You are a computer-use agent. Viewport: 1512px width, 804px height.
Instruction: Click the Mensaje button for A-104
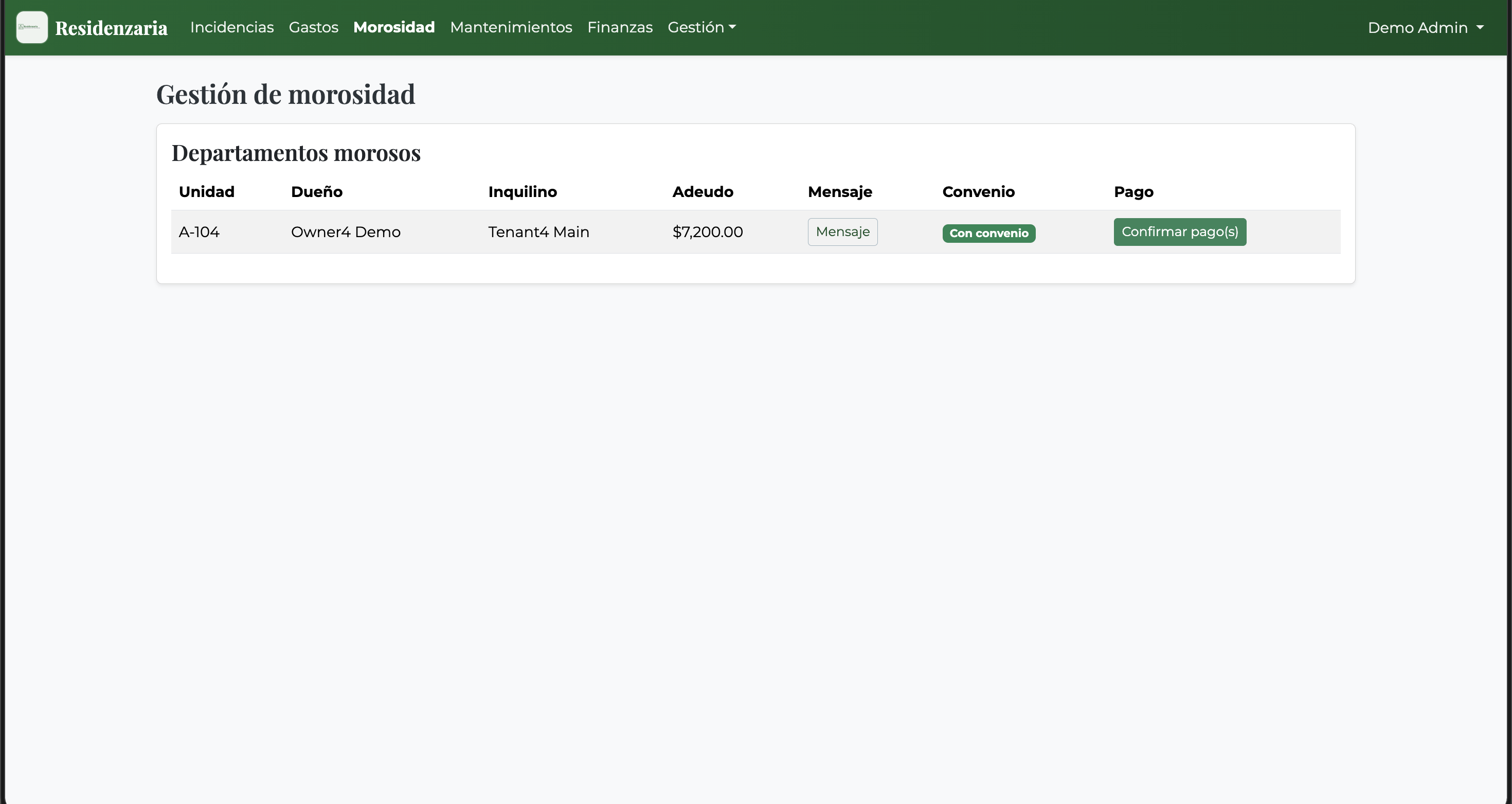pyautogui.click(x=842, y=231)
